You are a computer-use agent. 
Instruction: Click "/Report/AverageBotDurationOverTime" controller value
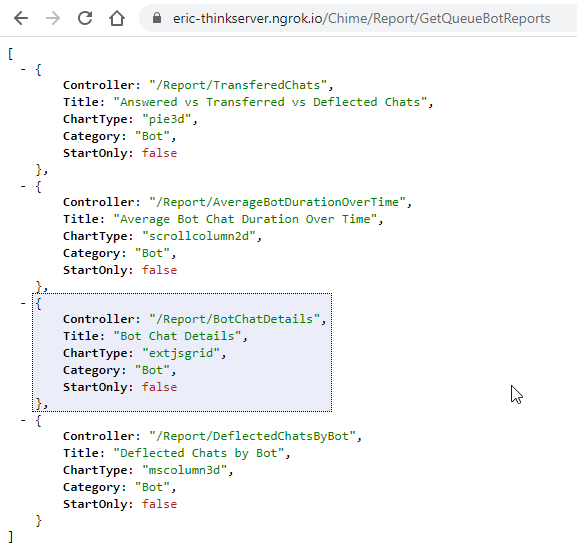(x=277, y=202)
